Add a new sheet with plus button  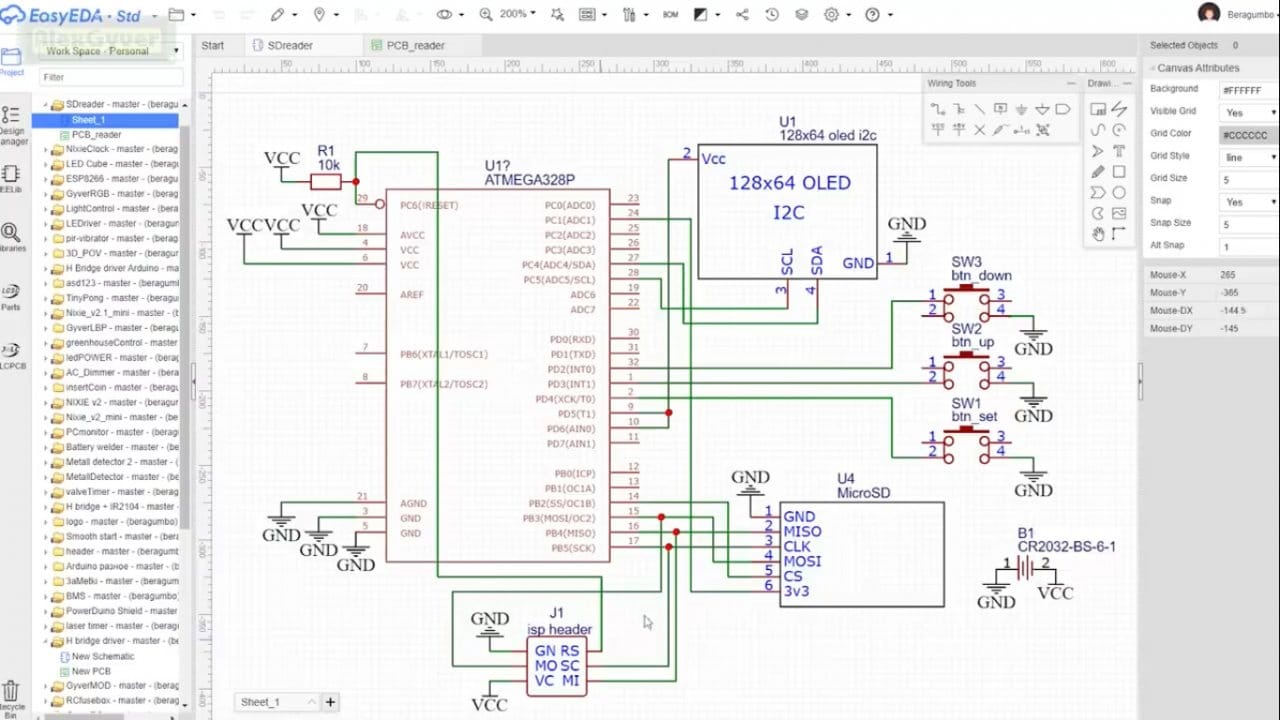[x=330, y=702]
